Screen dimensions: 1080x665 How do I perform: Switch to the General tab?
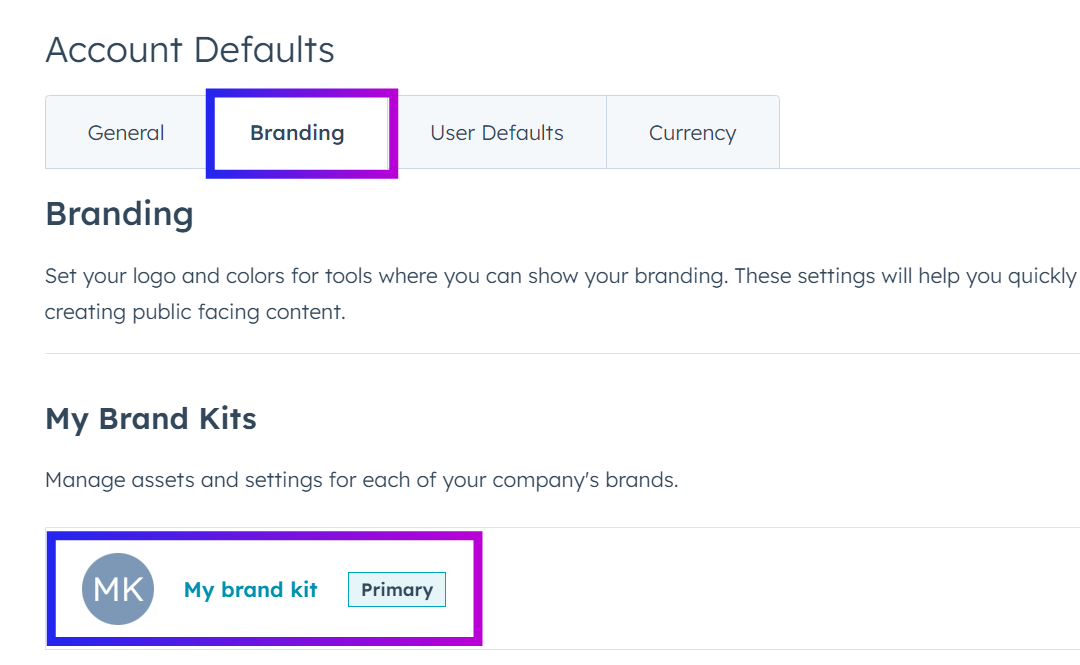(x=125, y=131)
